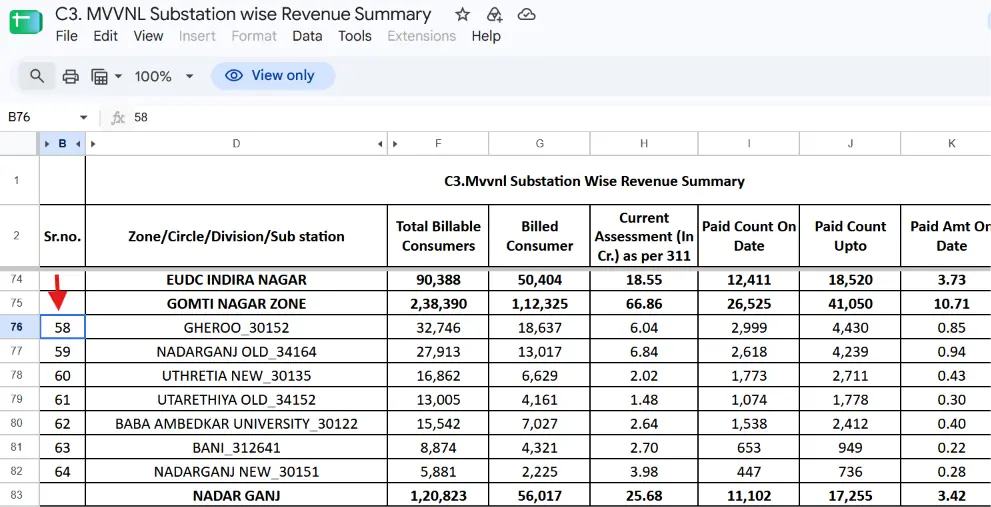
Task: Select the Billed Consumer header cell
Action: point(539,236)
